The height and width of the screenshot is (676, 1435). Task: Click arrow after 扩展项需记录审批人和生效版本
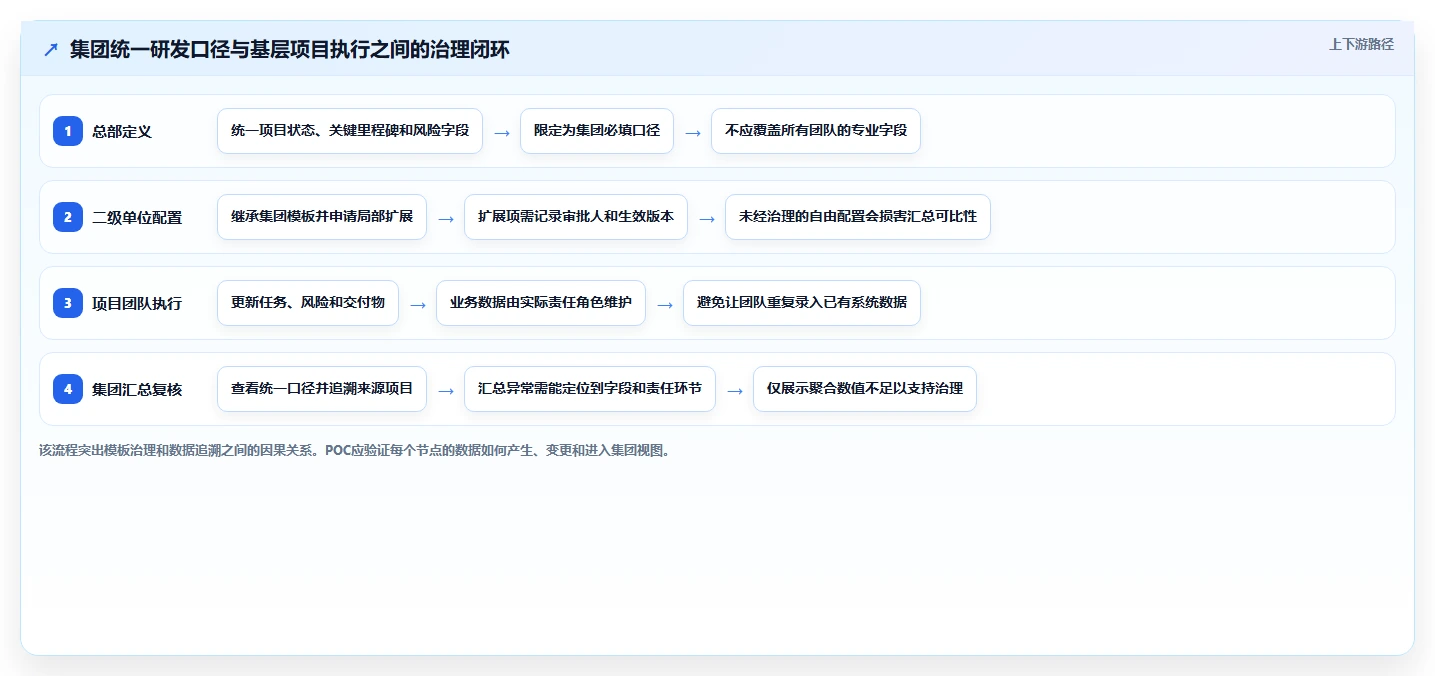point(707,218)
